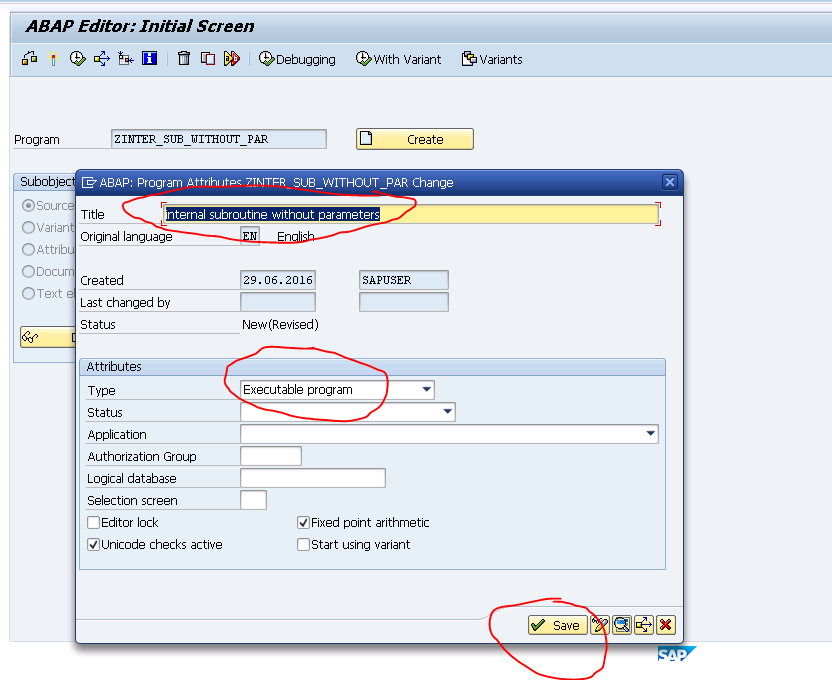
Task: Open the Status dropdown in Attributes
Action: [x=447, y=412]
